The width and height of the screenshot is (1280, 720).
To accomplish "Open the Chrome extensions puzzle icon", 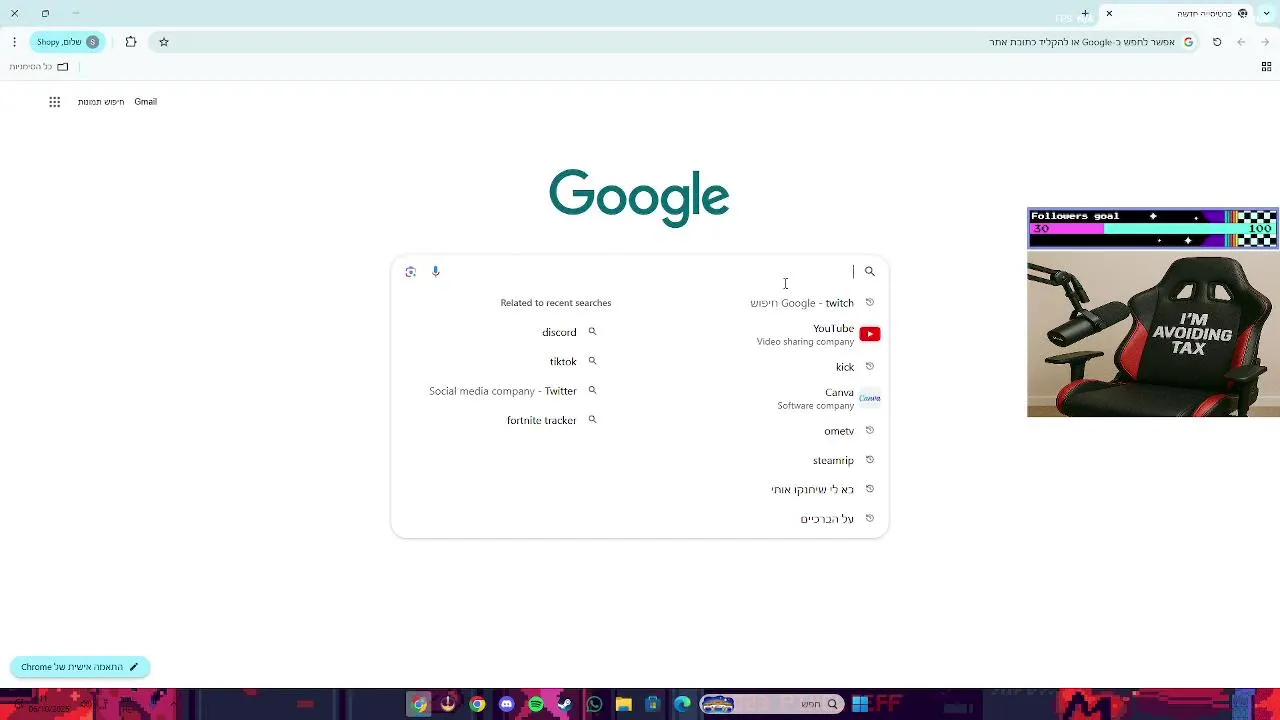I will [x=131, y=42].
